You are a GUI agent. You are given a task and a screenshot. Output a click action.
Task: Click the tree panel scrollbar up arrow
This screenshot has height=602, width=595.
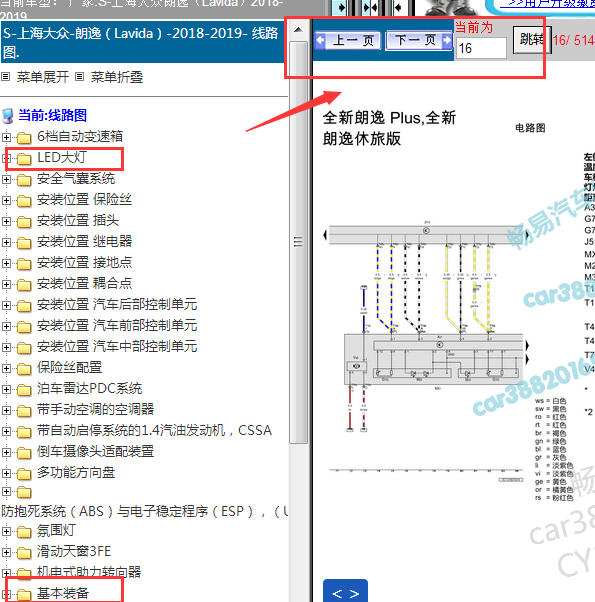[298, 30]
